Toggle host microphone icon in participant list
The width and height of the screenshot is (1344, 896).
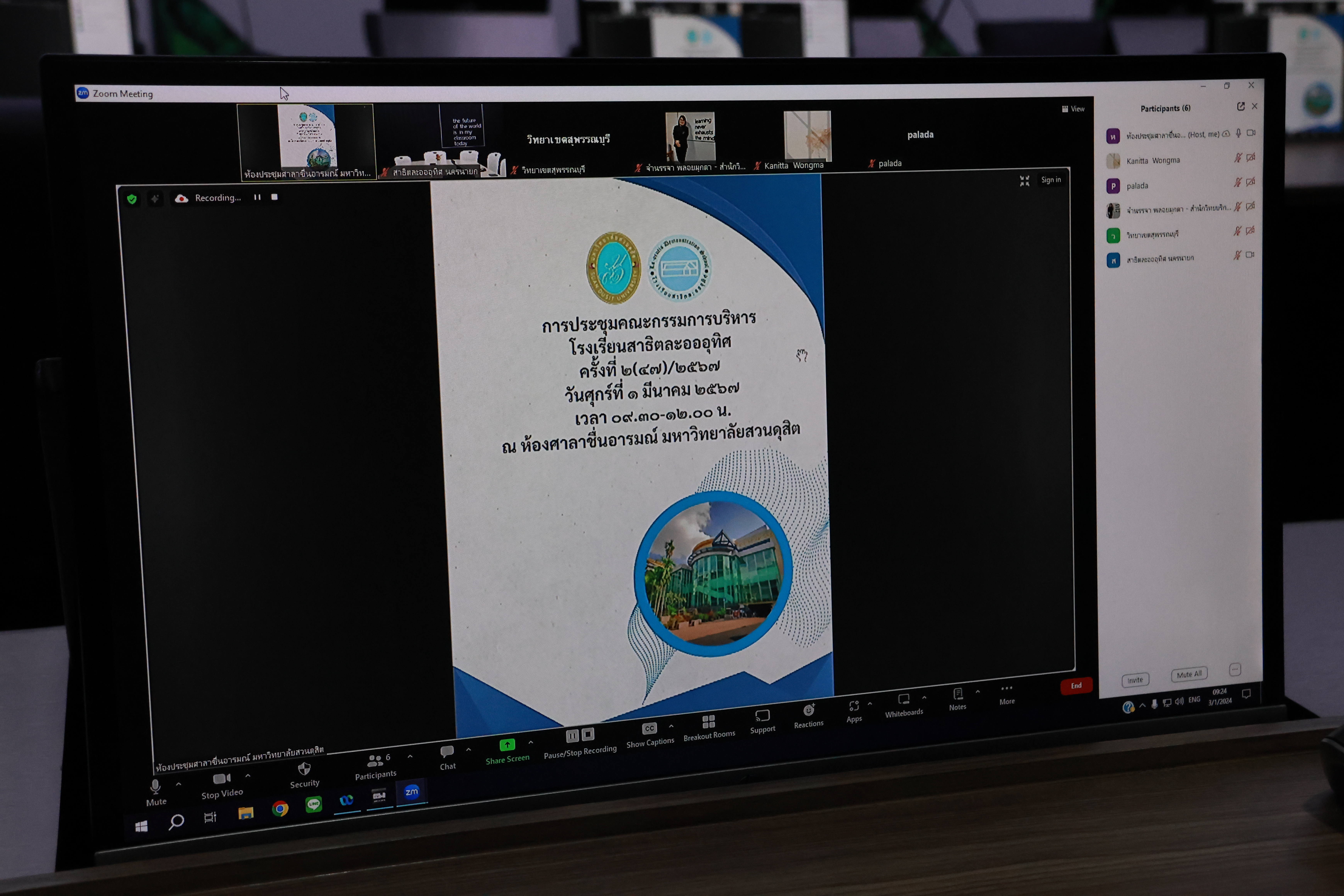point(1238,133)
